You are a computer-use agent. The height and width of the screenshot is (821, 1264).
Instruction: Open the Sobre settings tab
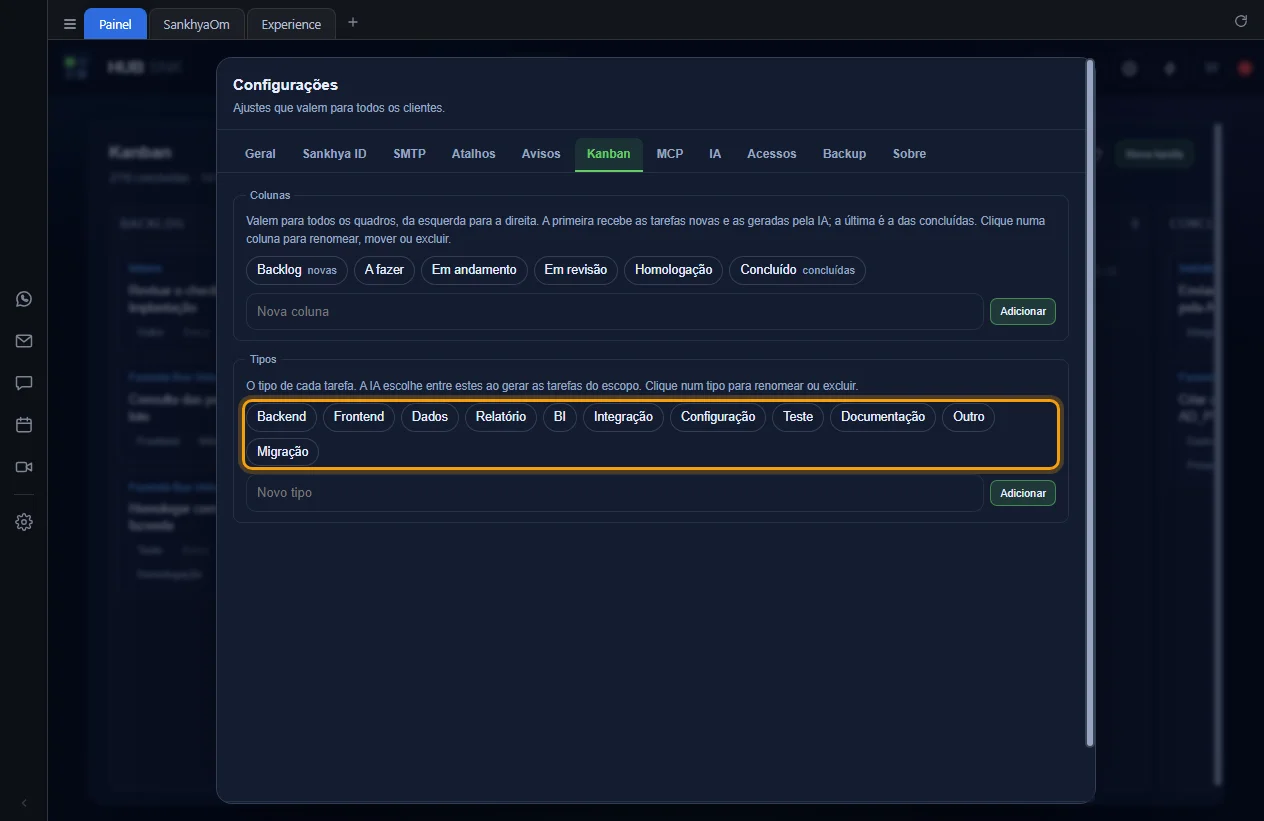pos(909,154)
